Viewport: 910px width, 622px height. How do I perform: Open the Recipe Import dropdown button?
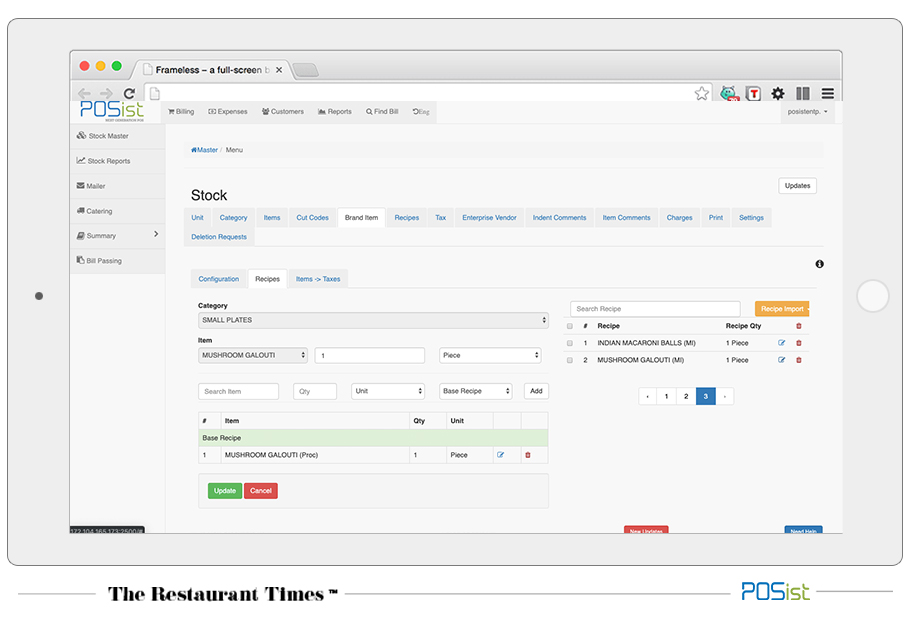pos(782,309)
